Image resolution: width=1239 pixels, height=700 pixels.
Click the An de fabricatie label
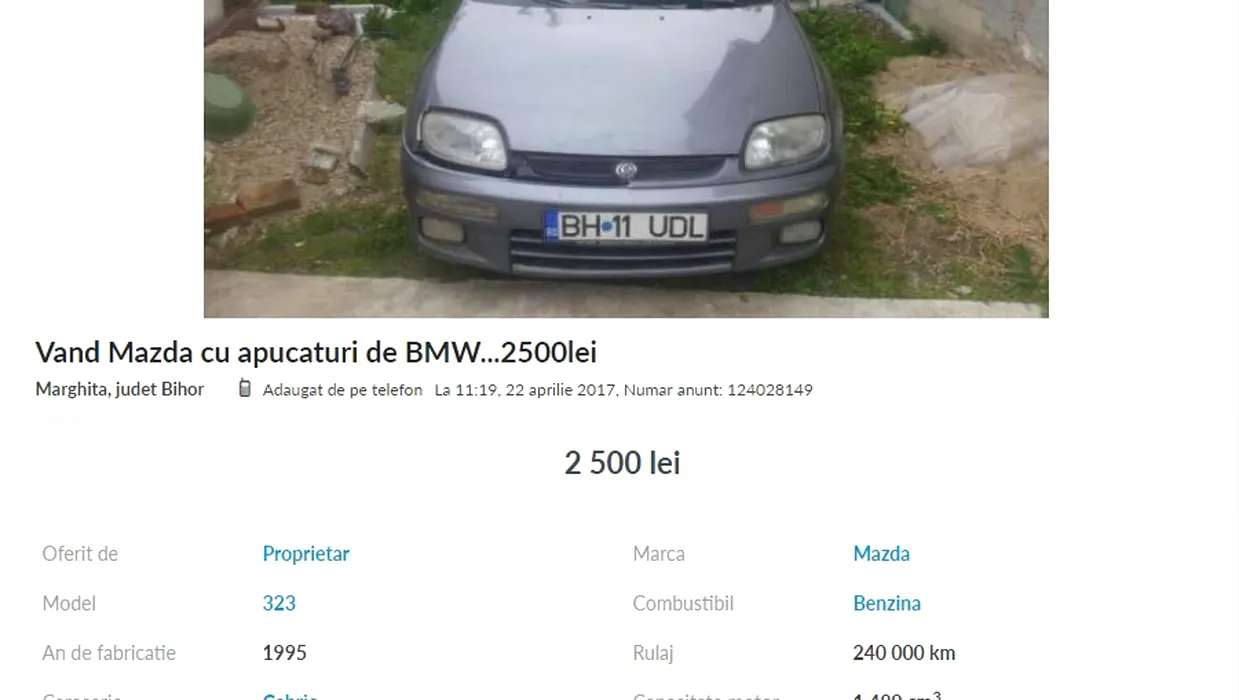click(109, 653)
